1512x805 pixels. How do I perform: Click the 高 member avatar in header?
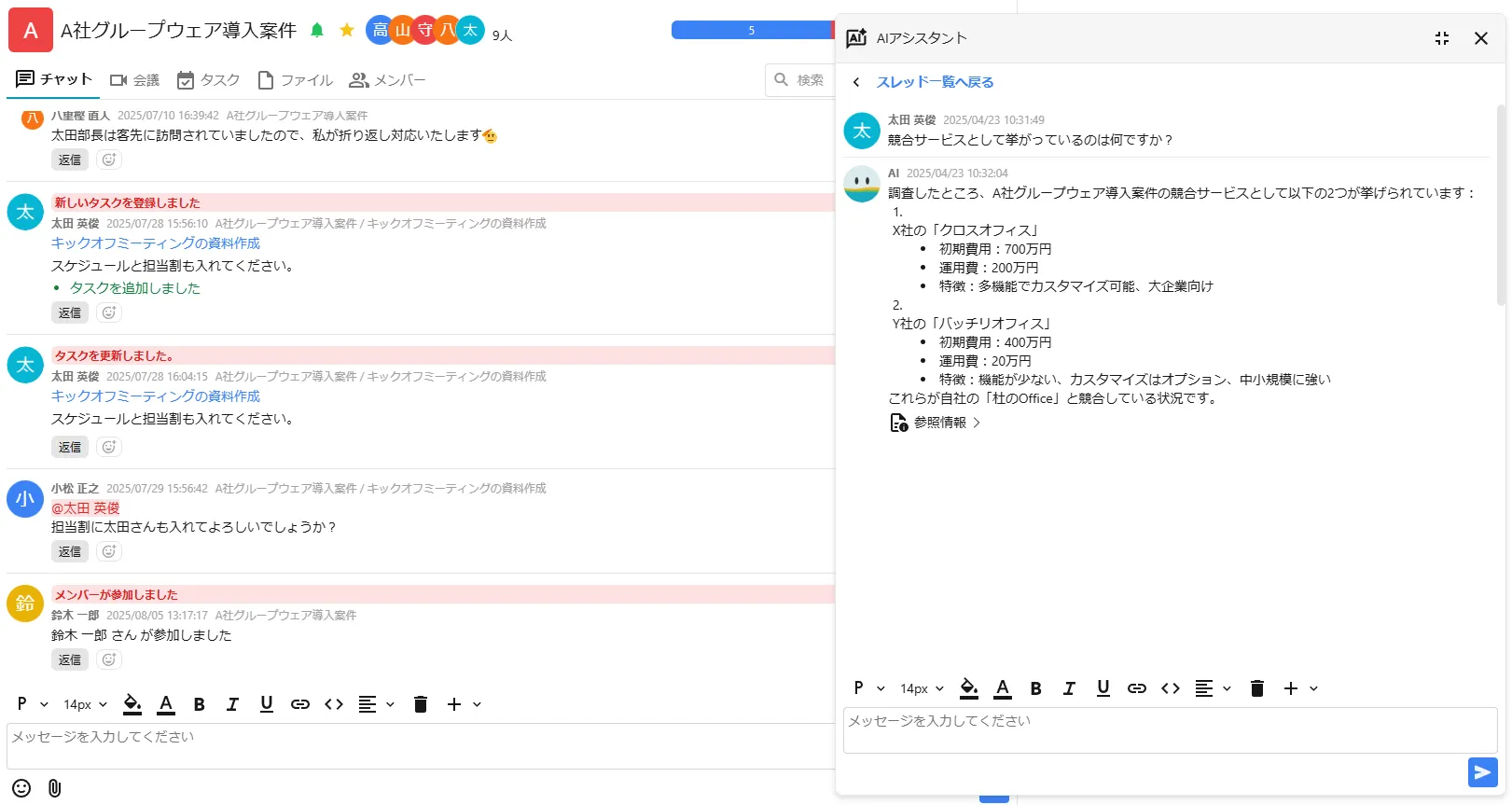click(x=380, y=30)
